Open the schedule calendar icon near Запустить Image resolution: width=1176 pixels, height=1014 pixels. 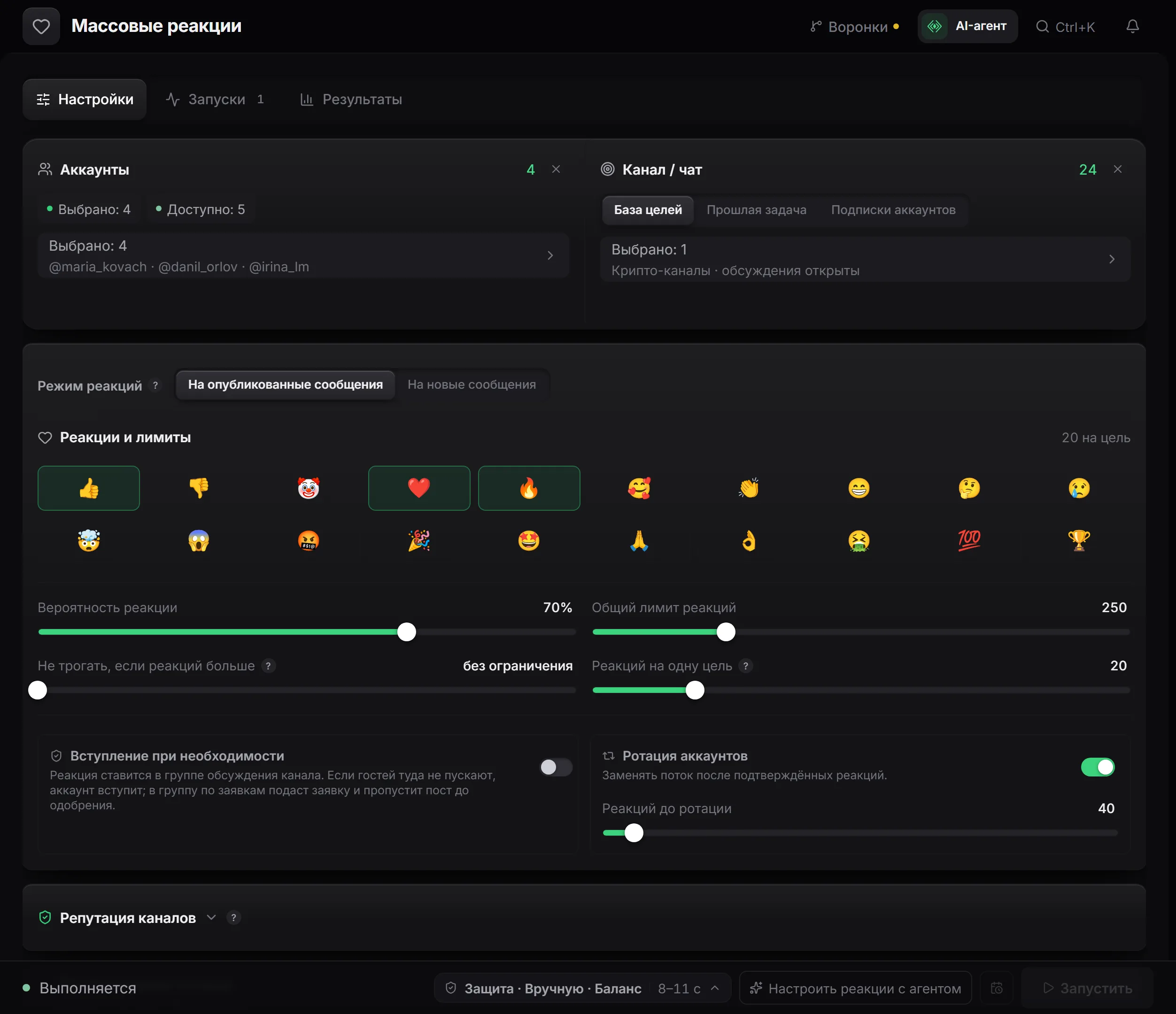point(997,988)
